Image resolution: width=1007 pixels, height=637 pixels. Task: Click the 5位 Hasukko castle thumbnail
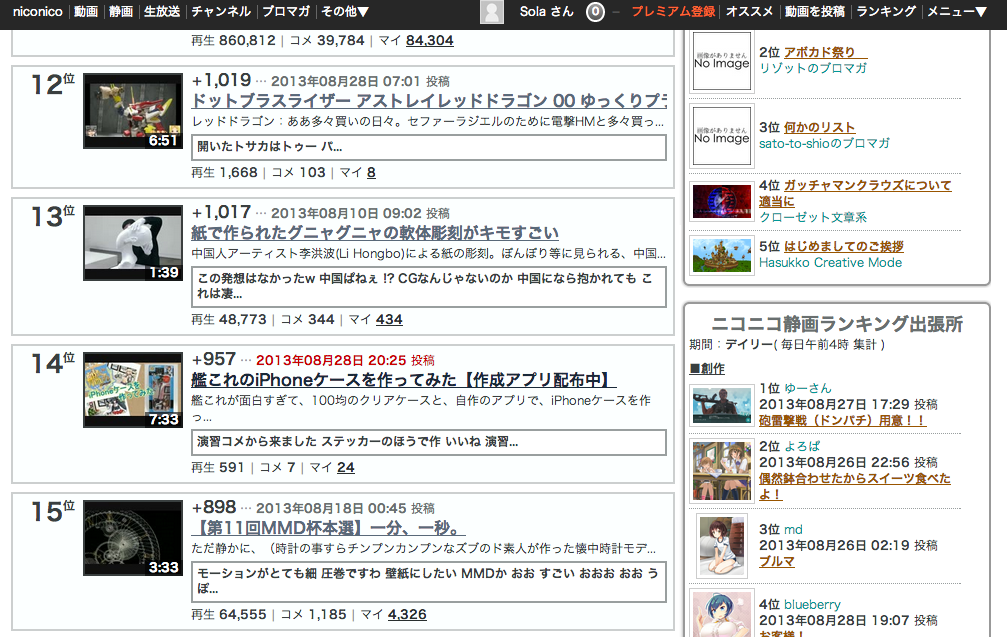(x=722, y=255)
